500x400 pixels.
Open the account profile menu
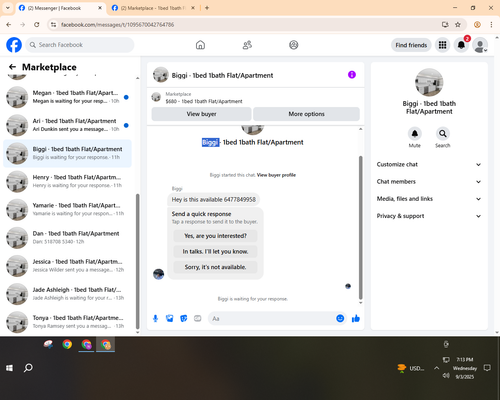tap(480, 45)
